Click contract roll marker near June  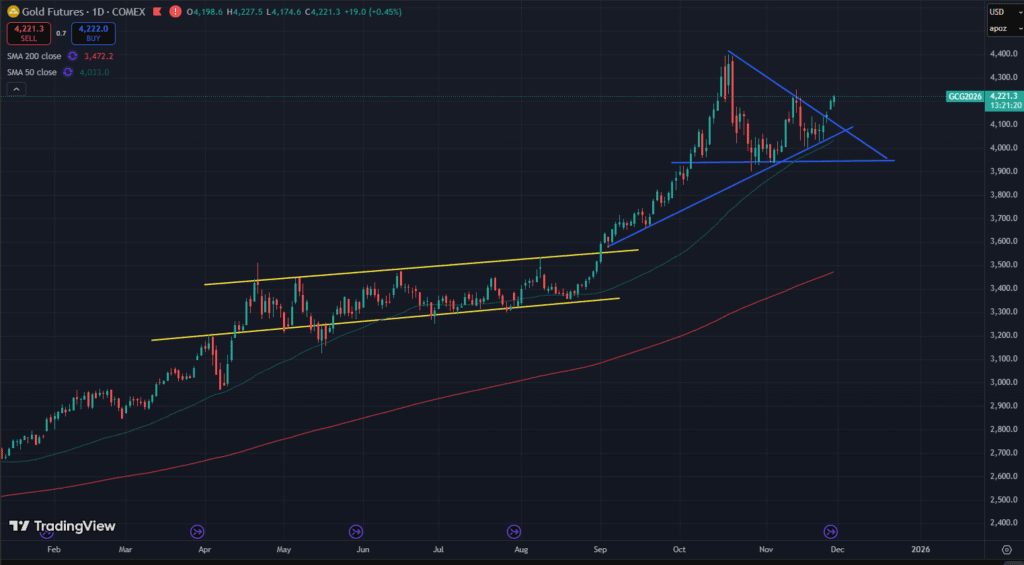356,531
